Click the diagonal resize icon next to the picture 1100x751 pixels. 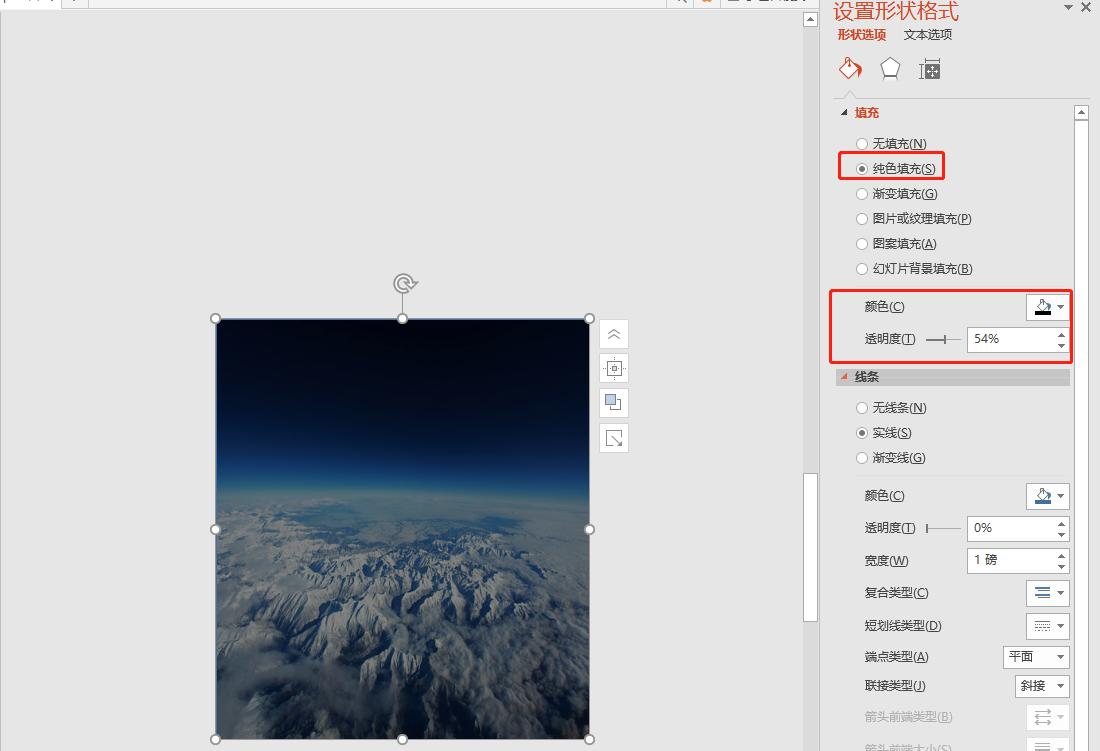(x=613, y=438)
